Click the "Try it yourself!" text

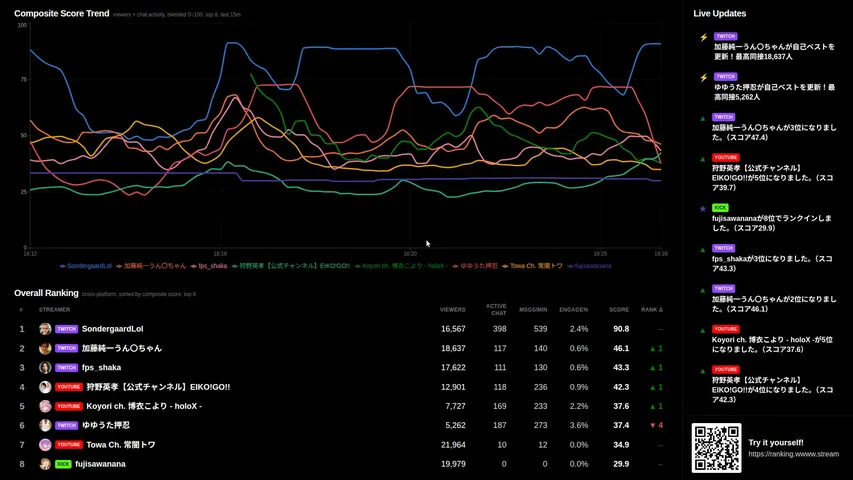pyautogui.click(x=776, y=442)
